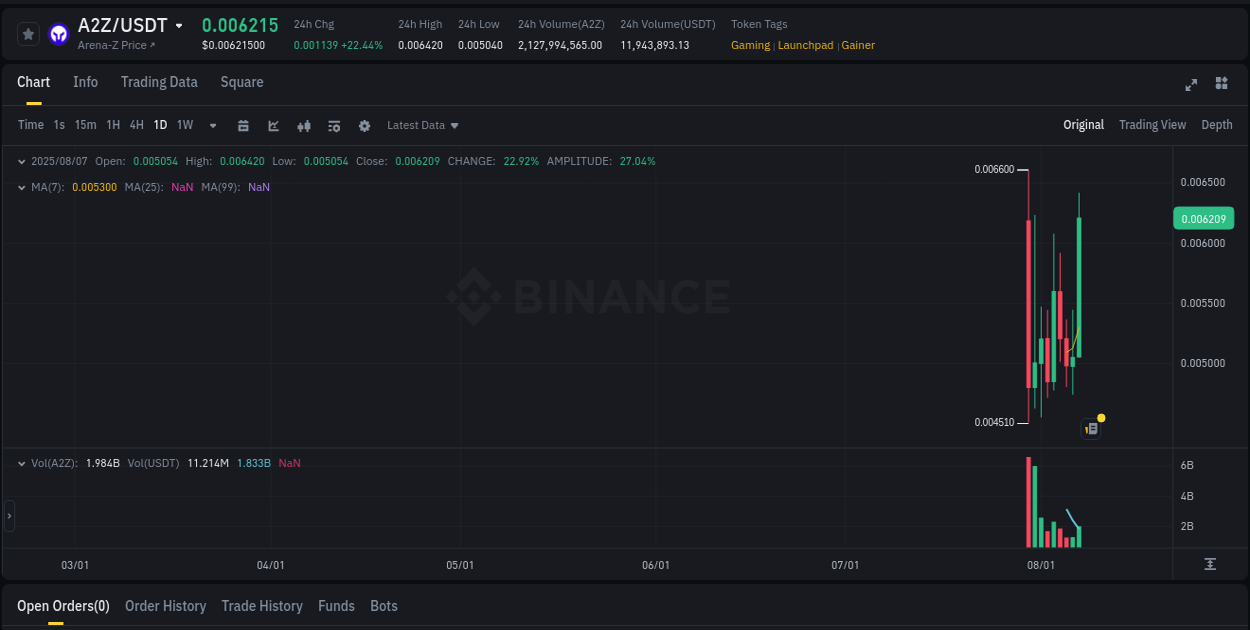
Task: Toggle the favorite star for A2Z/USDT
Action: (28, 33)
